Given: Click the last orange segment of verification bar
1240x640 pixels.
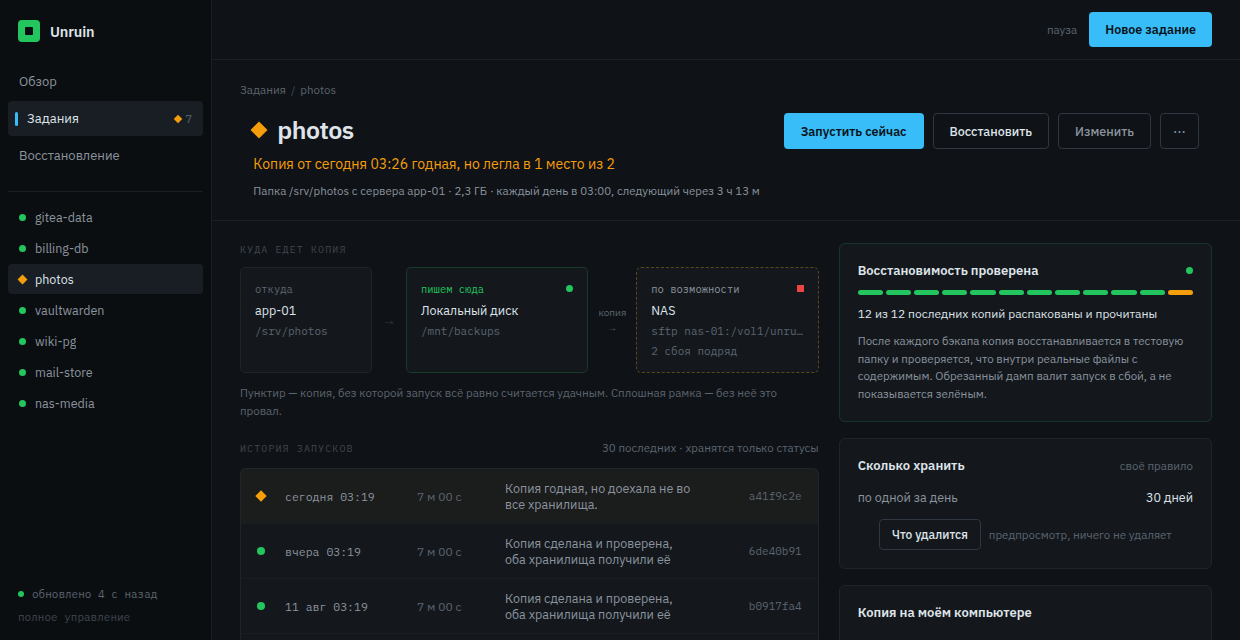Looking at the screenshot, I should pos(1180,293).
